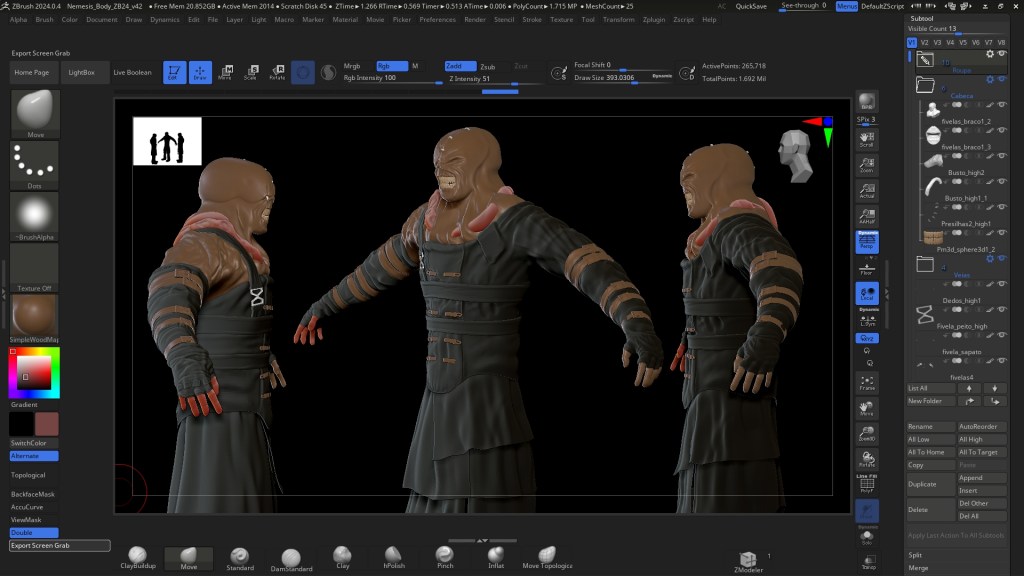Image resolution: width=1024 pixels, height=576 pixels.
Task: Collapse the Cabeca subtool folder
Action: 925,86
